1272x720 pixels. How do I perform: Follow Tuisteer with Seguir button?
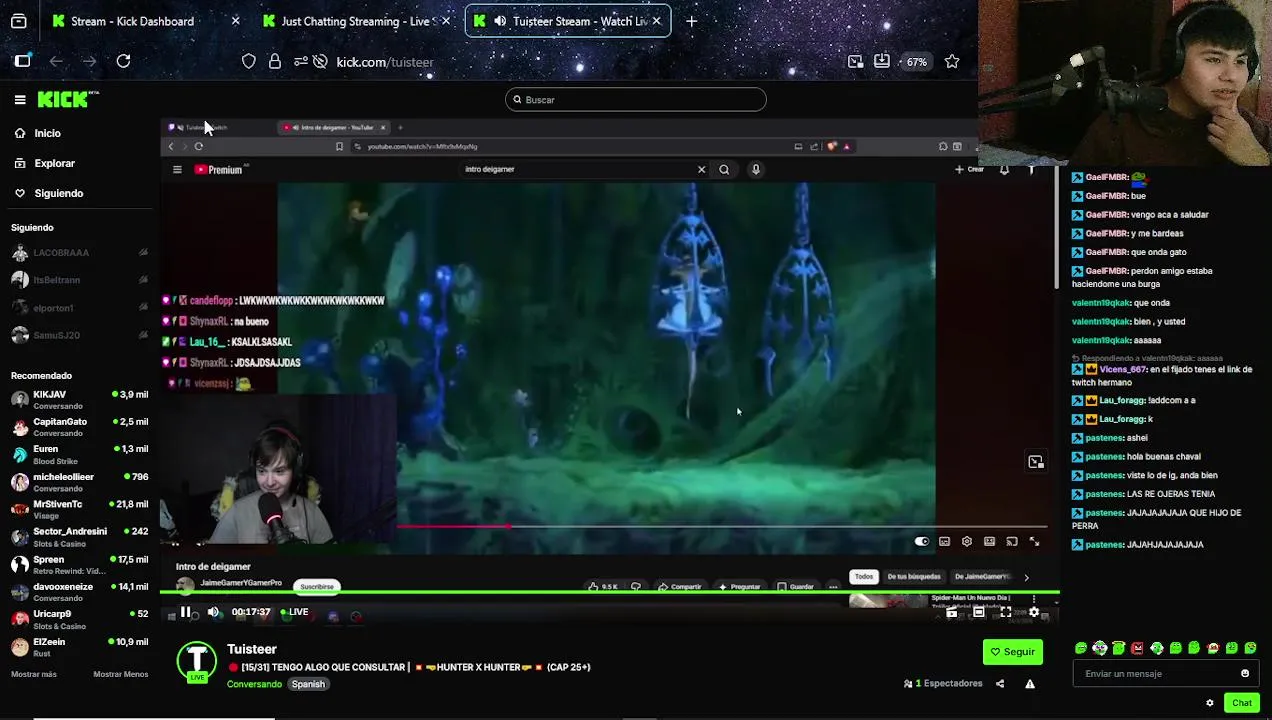(1013, 652)
